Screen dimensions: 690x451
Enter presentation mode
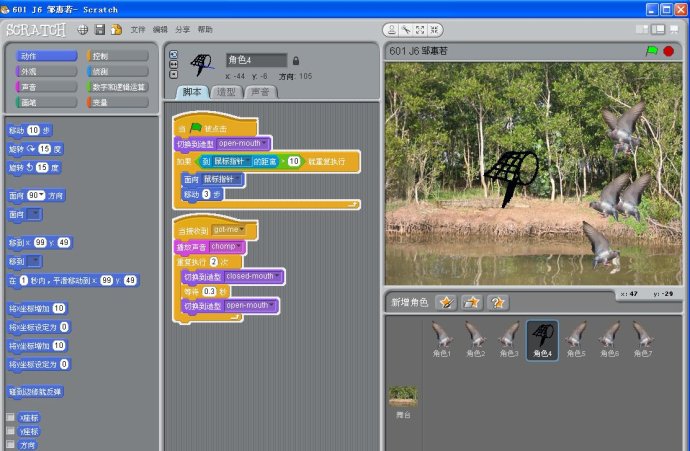pyautogui.click(x=674, y=29)
